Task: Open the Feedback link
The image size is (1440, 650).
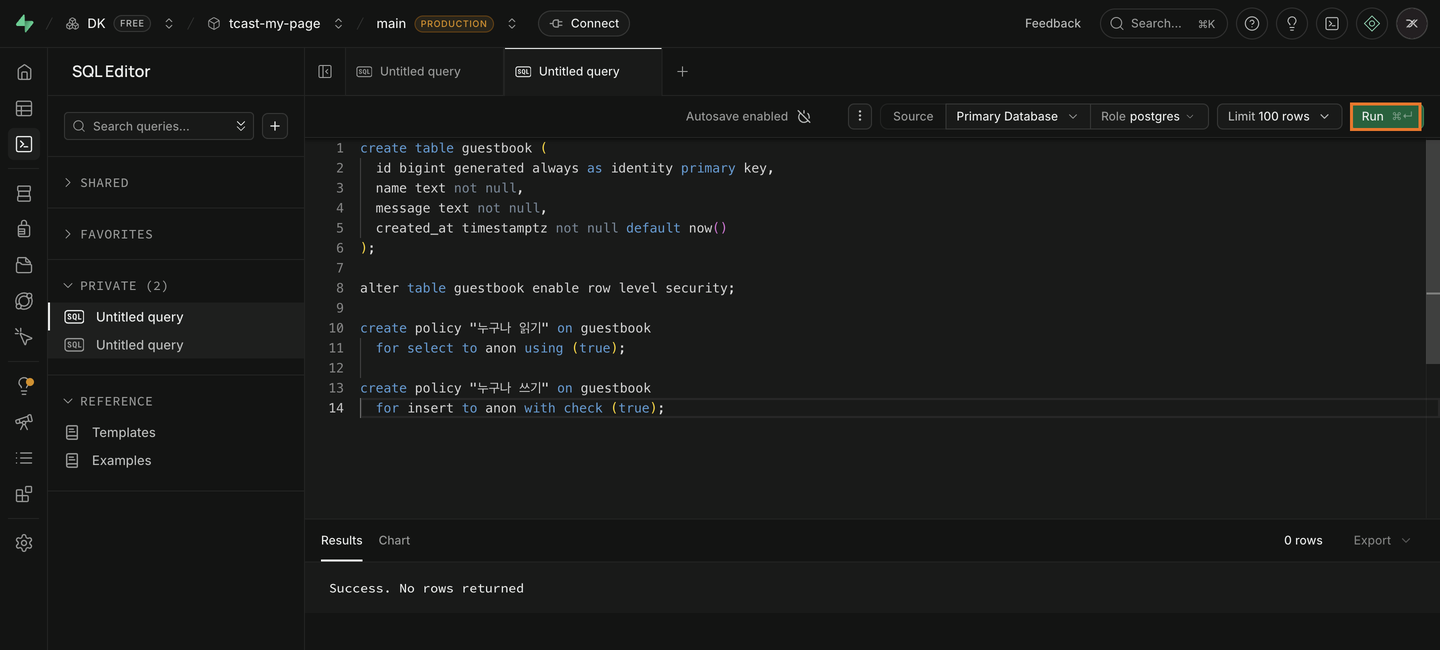Action: click(x=1053, y=23)
